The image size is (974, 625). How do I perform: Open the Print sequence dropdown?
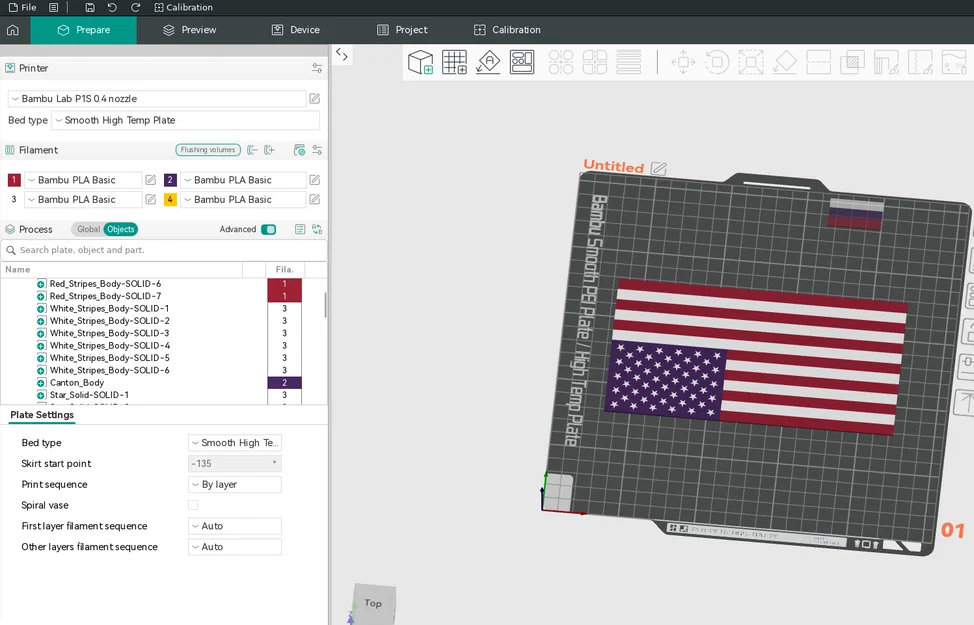coord(235,484)
